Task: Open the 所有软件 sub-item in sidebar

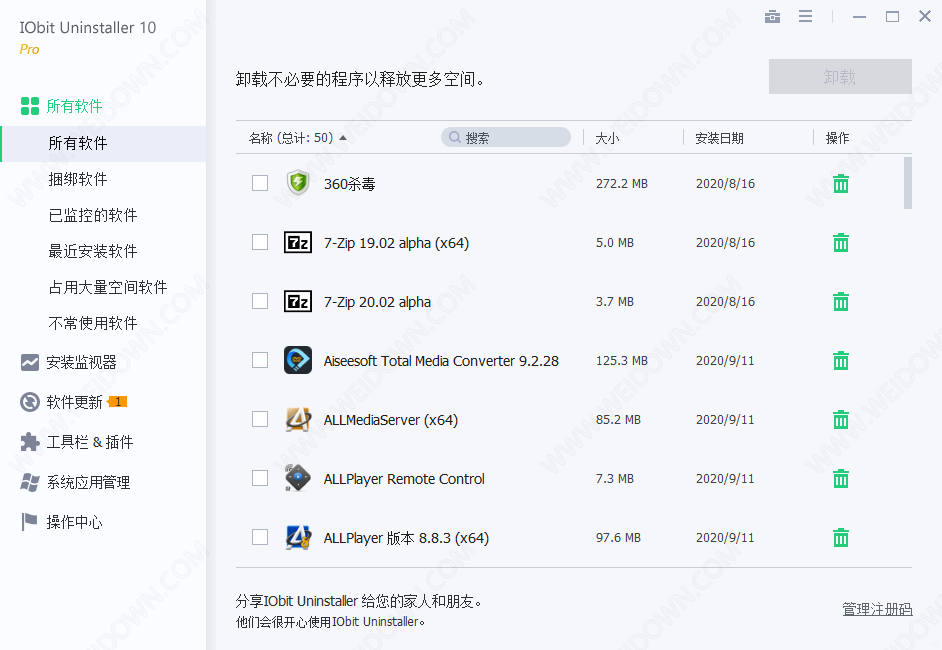Action: click(x=103, y=144)
